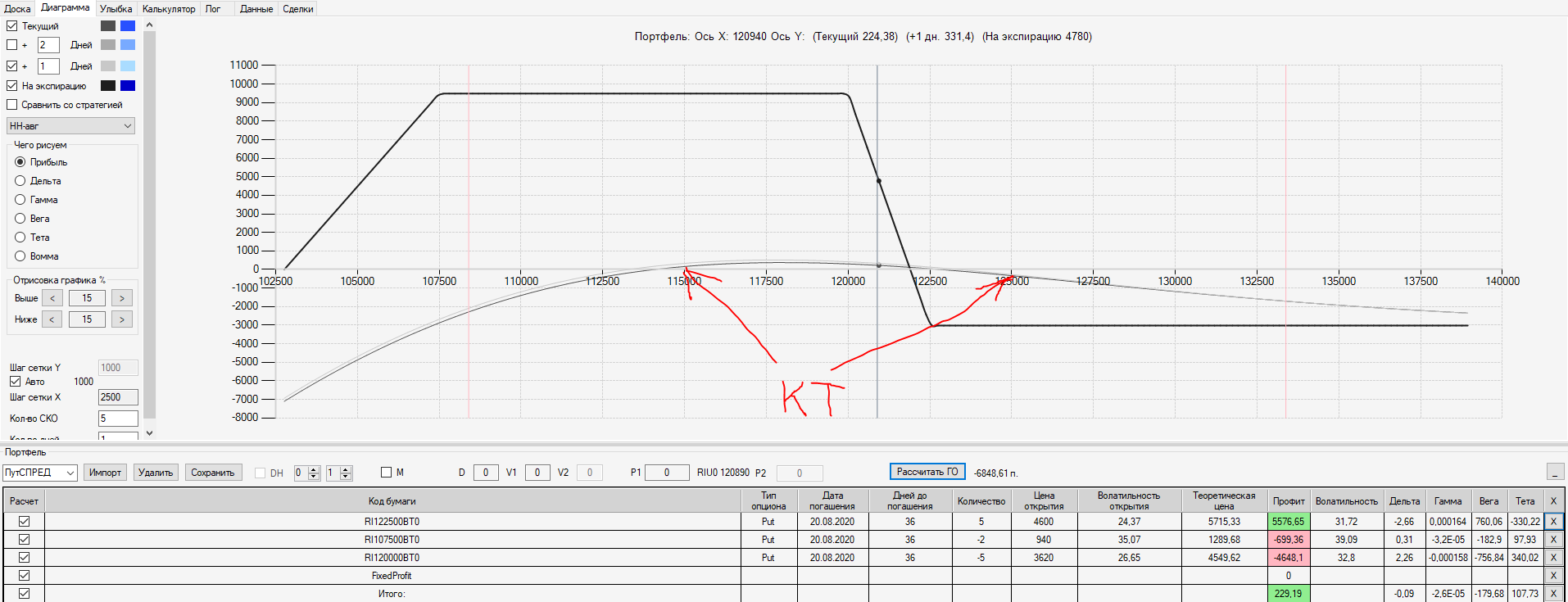Pick the blue color swatch for +2 Дней
Image resolution: width=1568 pixels, height=602 pixels.
click(128, 45)
